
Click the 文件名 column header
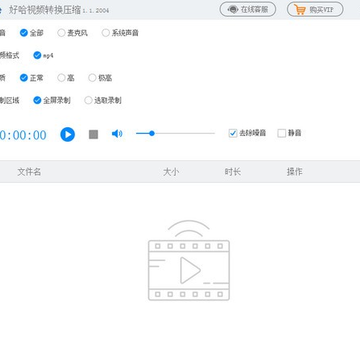coord(29,172)
